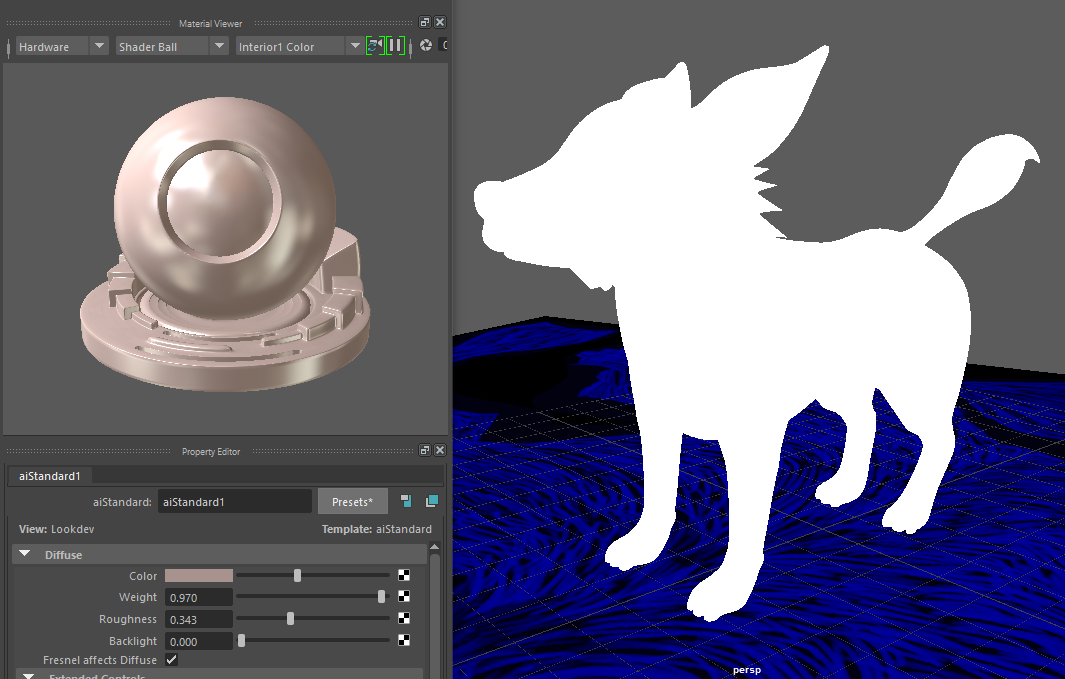Click the float-panel icon on Material Viewer titlebar
Image resolution: width=1065 pixels, height=679 pixels.
[x=424, y=20]
